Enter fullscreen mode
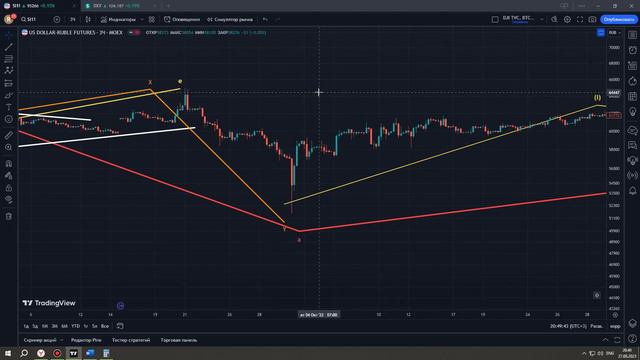640x360 pixels. [x=580, y=19]
